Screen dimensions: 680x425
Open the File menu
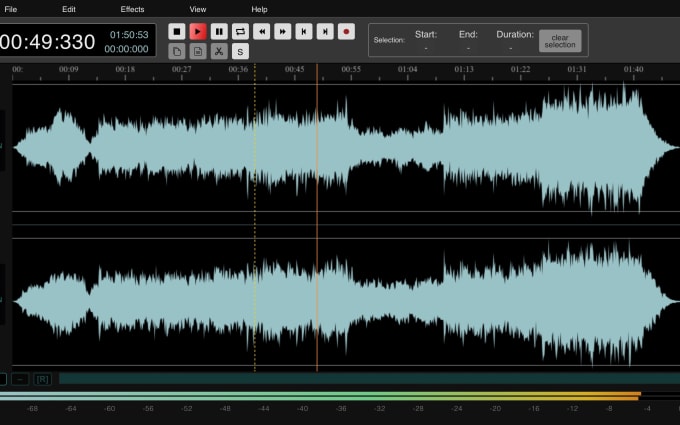(10, 9)
